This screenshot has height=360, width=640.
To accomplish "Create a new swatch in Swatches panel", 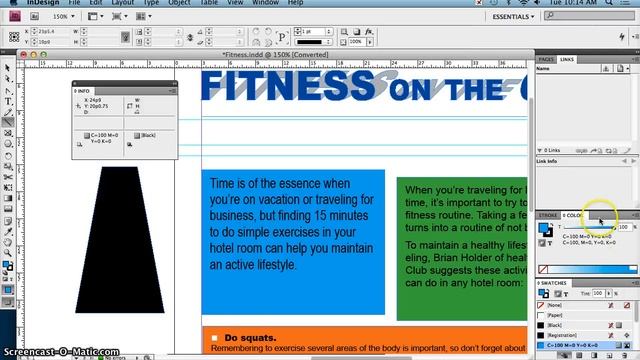I will pyautogui.click(x=609, y=356).
